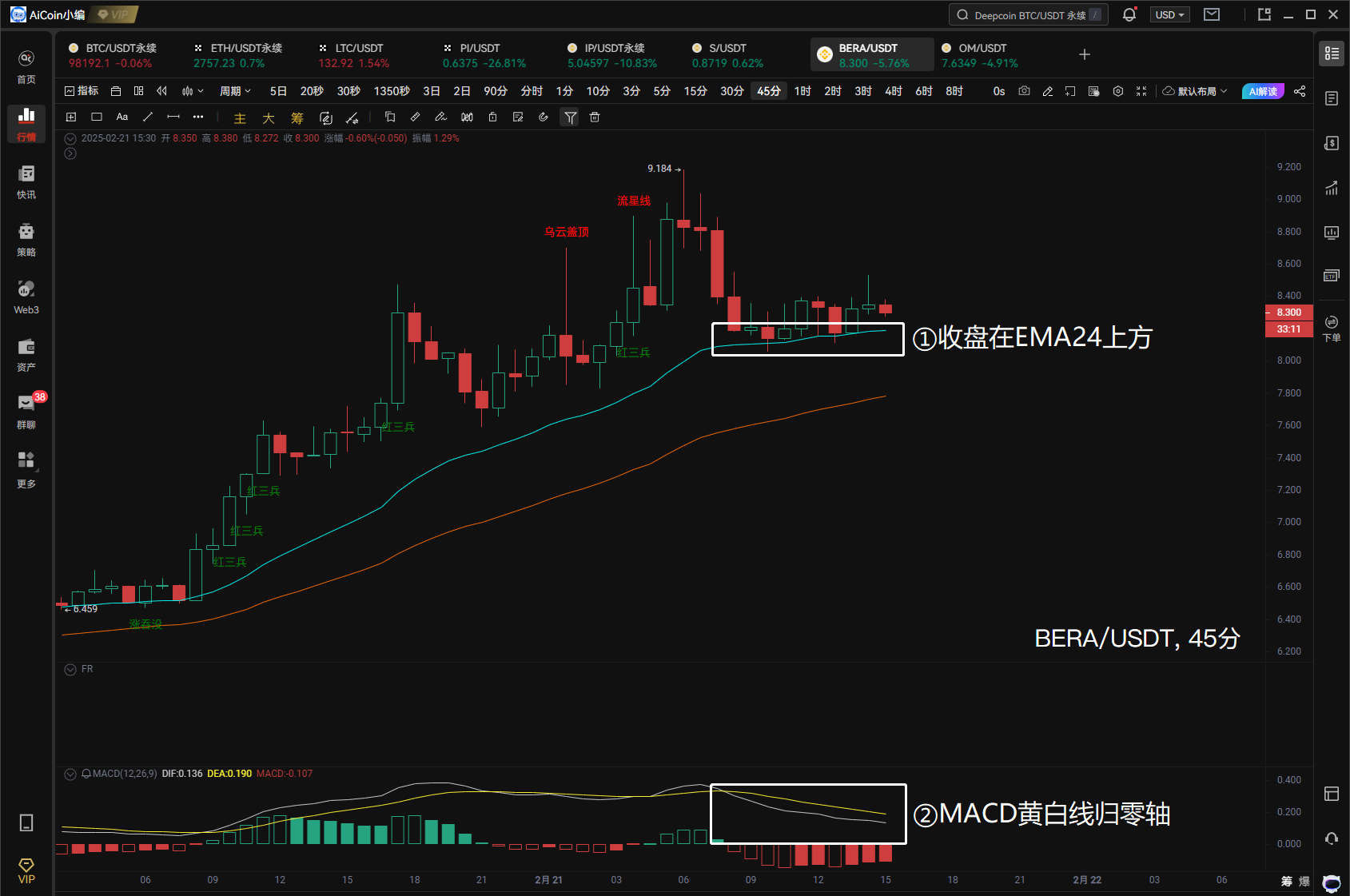The height and width of the screenshot is (896, 1350).
Task: Click the search box Deepcoin BTC/USDT 永续
Action: click(1029, 14)
